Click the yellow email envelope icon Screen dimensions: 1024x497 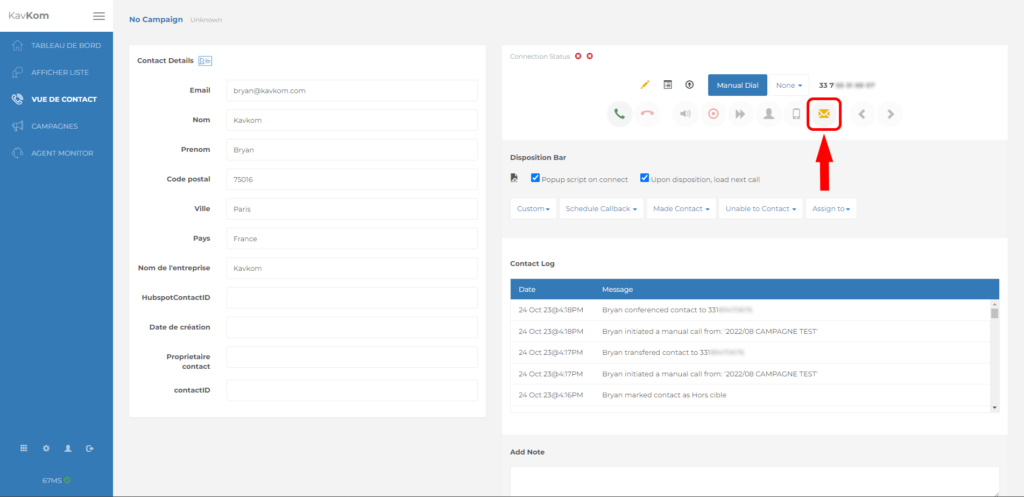tap(823, 114)
